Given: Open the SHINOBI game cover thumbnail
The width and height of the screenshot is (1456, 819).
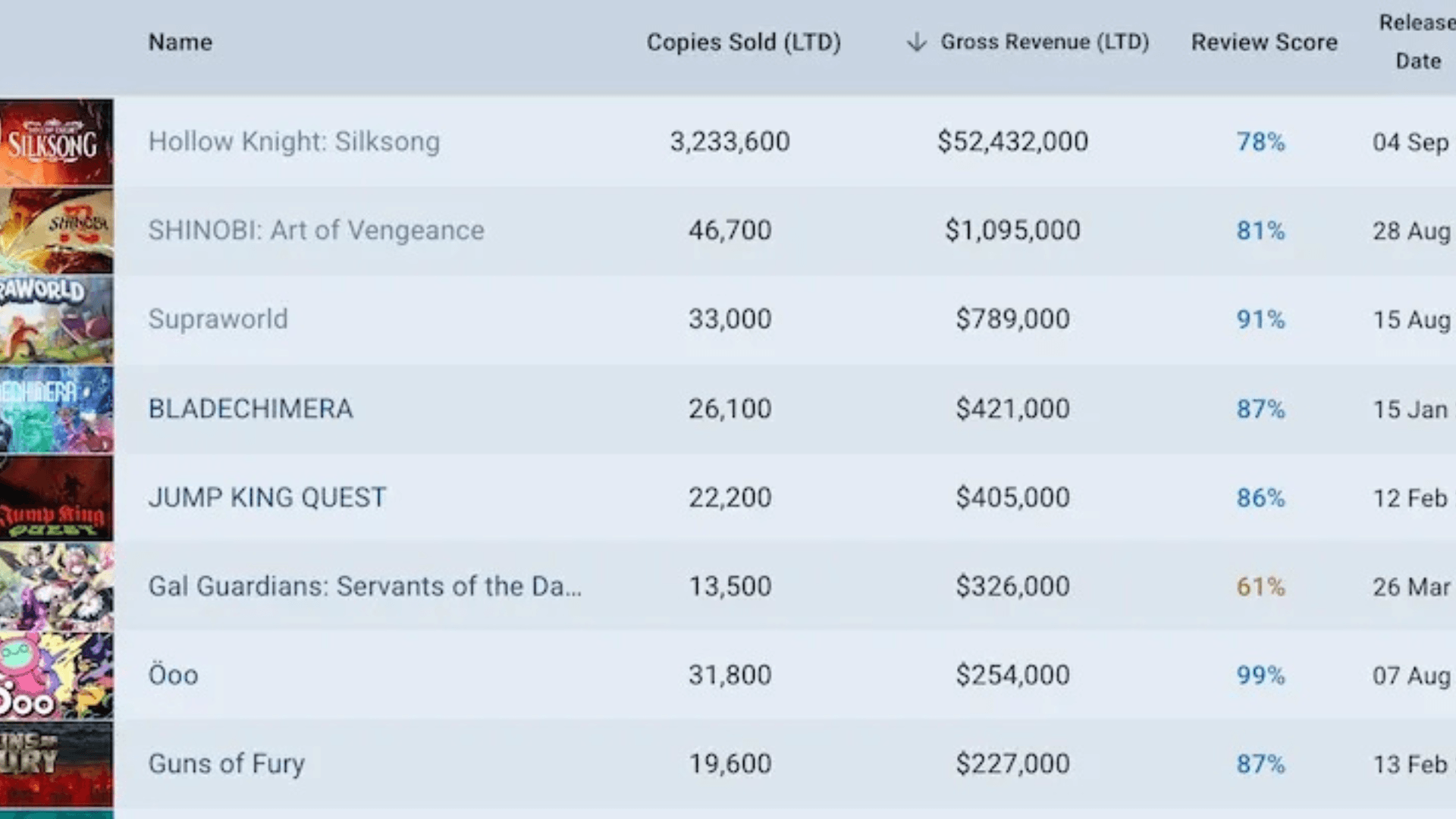Looking at the screenshot, I should click(56, 231).
